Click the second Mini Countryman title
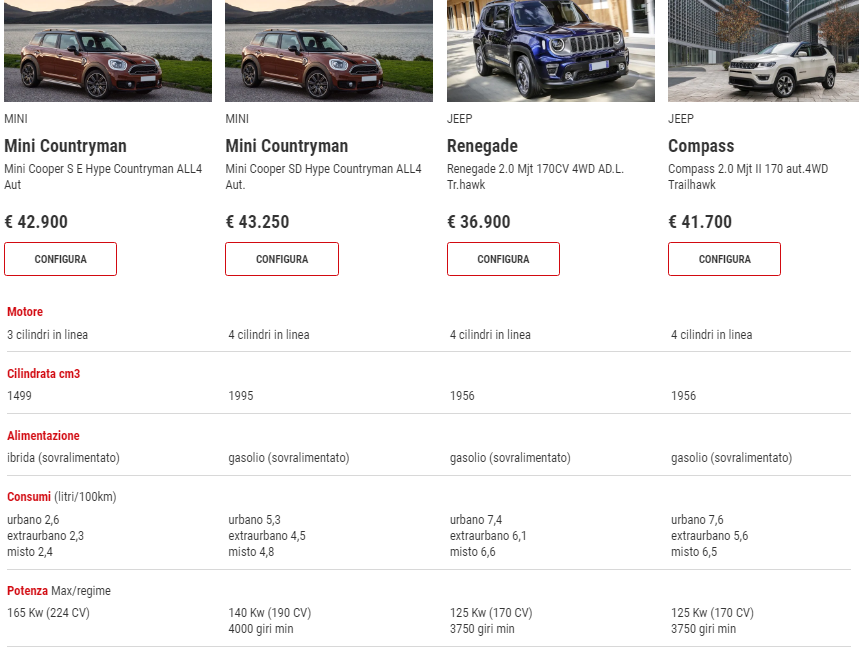Viewport: 859px width, 652px height. 287,146
